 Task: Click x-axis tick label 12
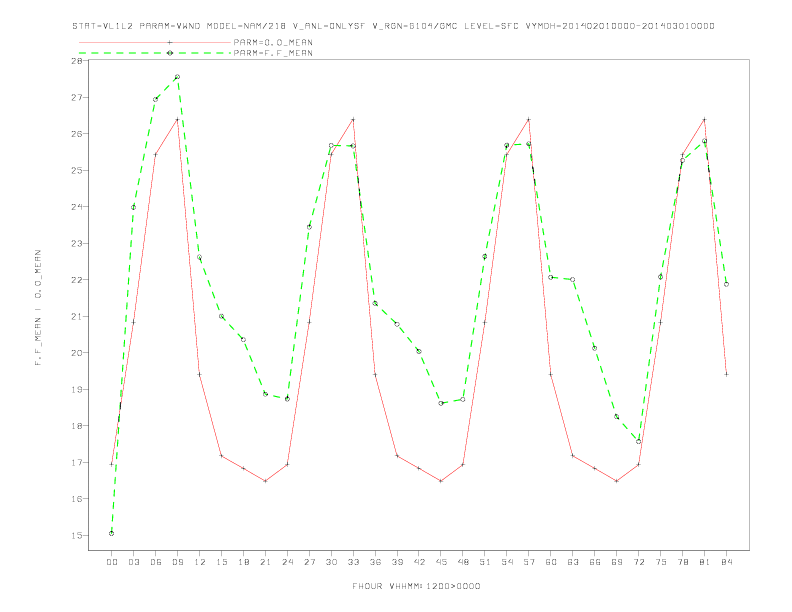(200, 562)
